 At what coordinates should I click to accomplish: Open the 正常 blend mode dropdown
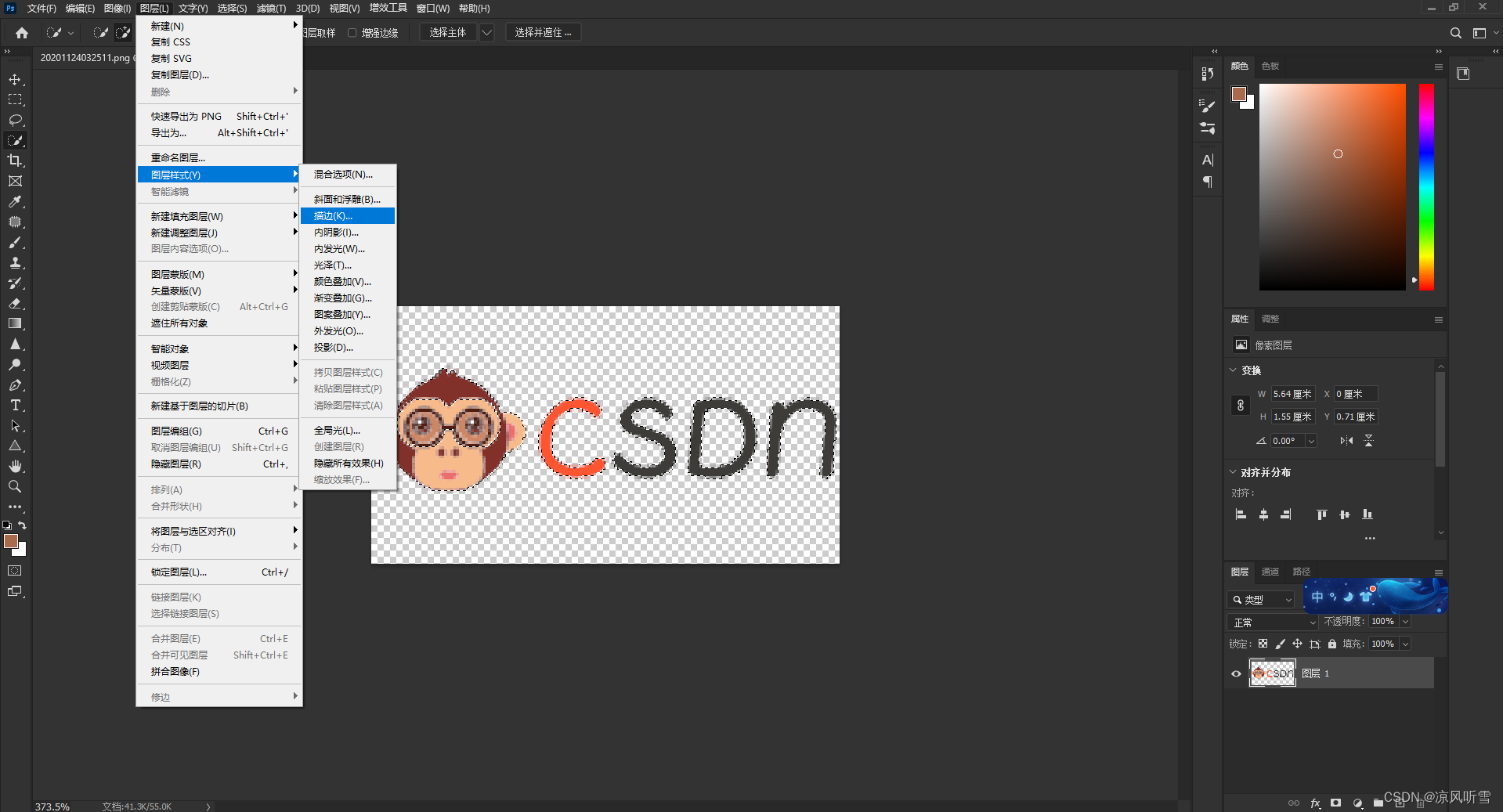1273,622
